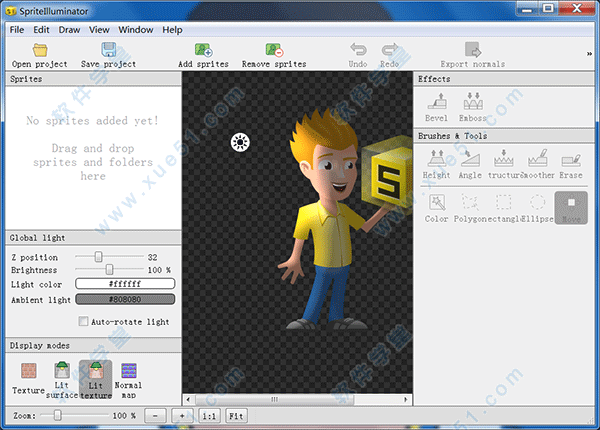Click the Open project icon
The width and height of the screenshot is (600, 430).
[x=40, y=50]
